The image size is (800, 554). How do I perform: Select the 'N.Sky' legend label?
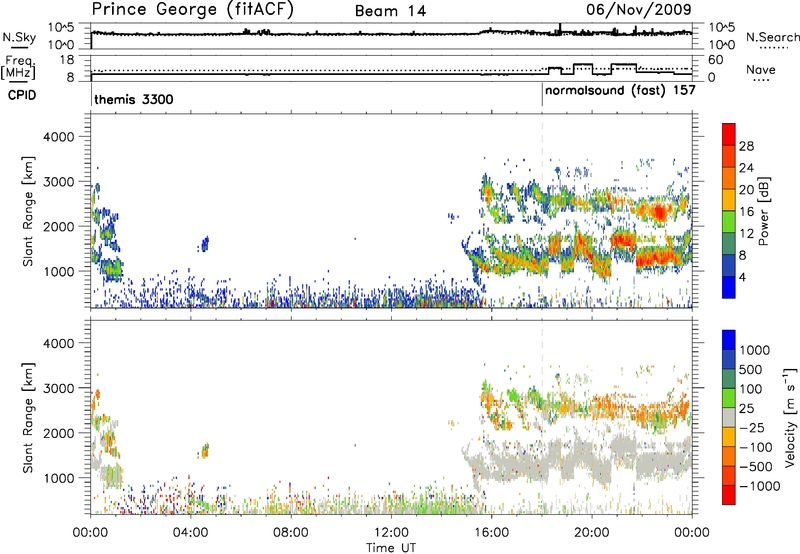point(19,37)
